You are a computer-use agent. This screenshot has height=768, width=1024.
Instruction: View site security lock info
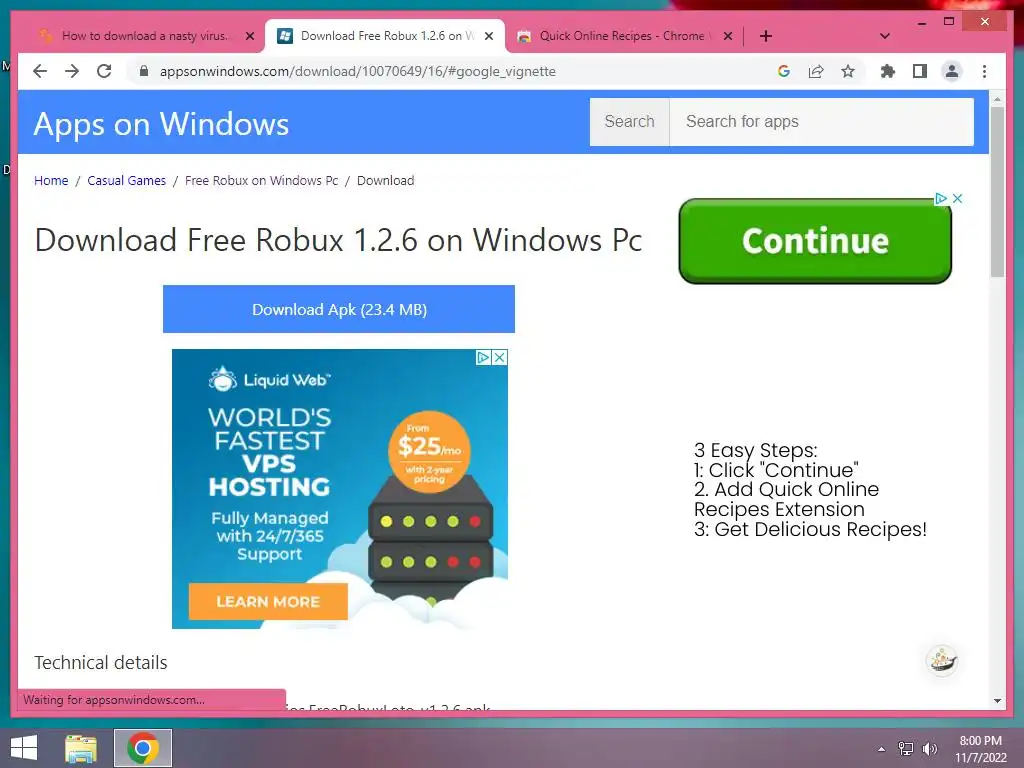144,71
